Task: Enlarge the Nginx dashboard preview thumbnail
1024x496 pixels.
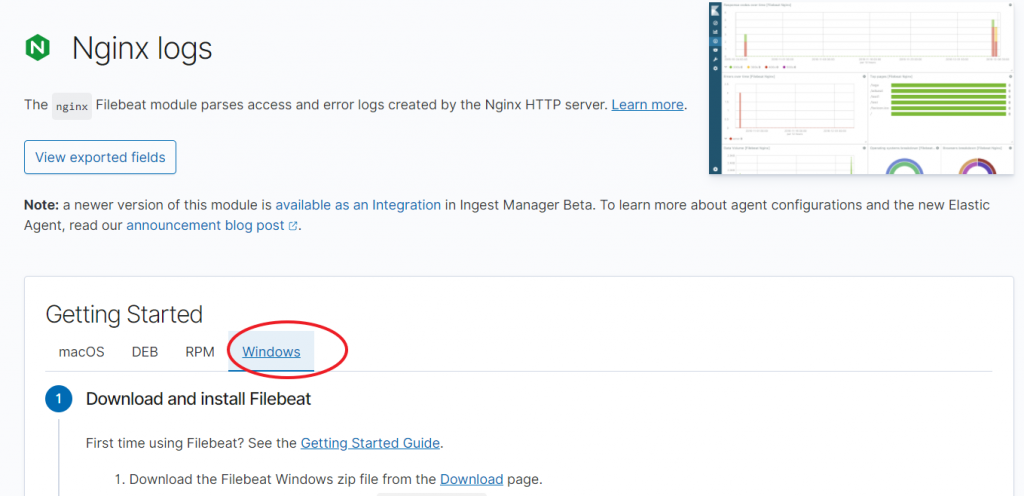Action: 861,87
